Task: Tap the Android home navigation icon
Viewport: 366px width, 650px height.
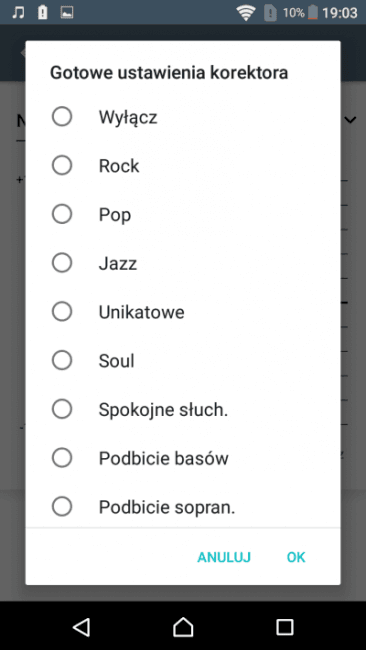Action: 183,627
